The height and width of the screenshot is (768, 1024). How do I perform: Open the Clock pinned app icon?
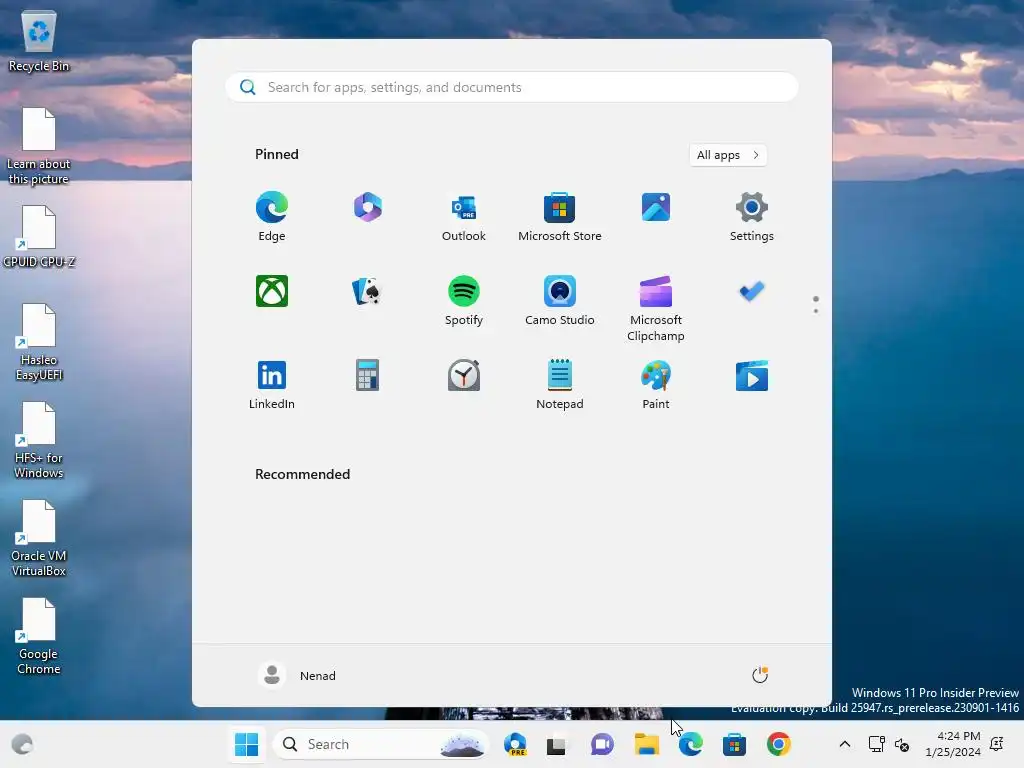click(464, 376)
